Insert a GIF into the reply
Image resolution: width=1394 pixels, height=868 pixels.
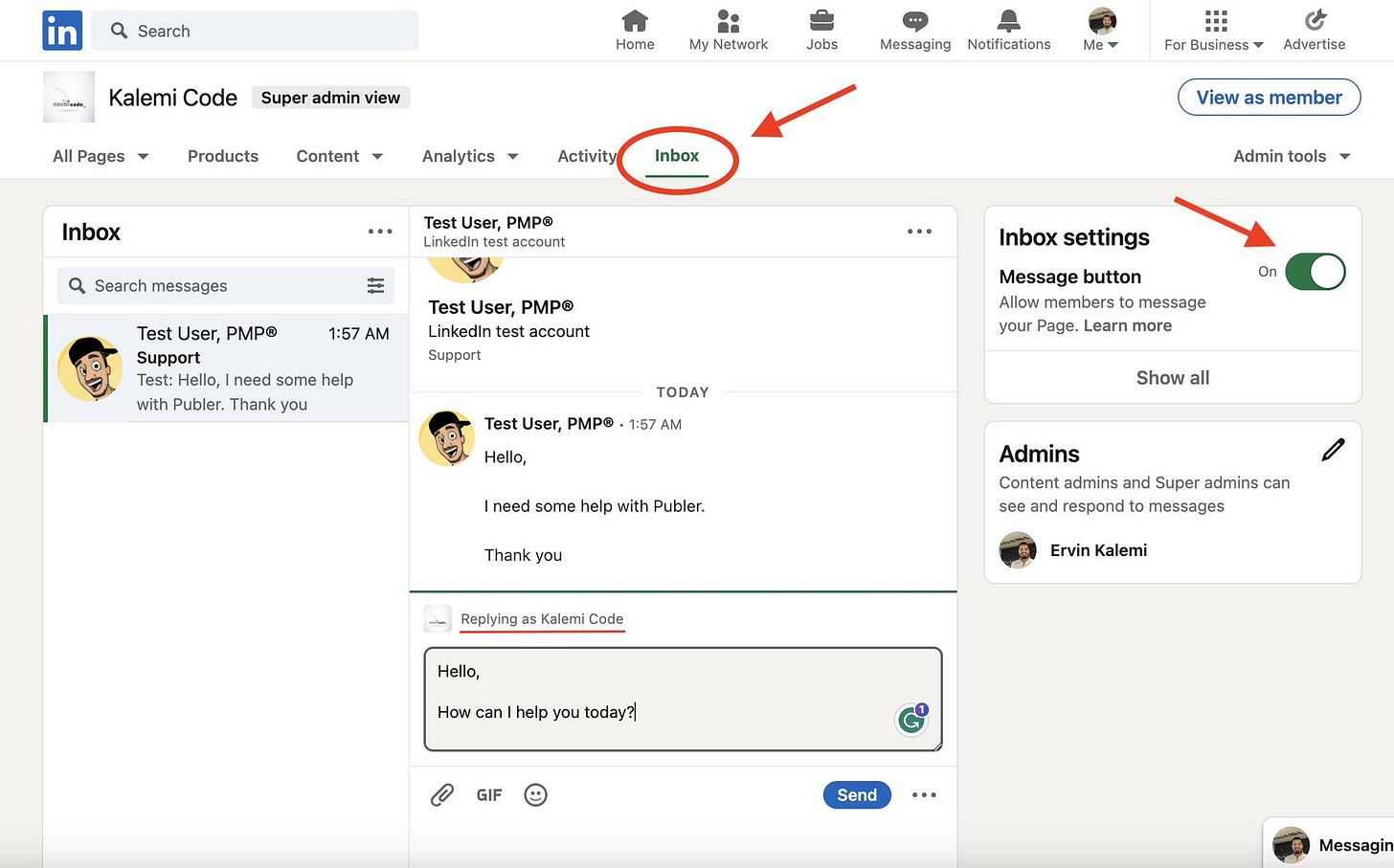pos(489,795)
